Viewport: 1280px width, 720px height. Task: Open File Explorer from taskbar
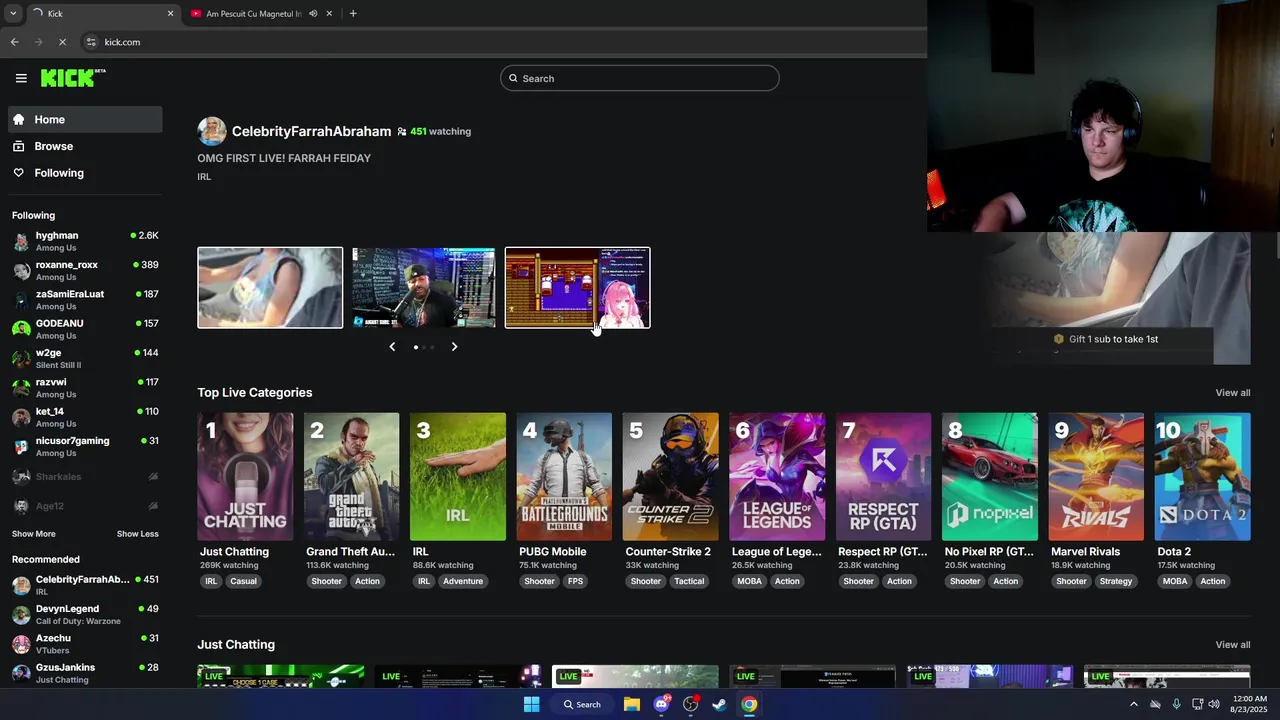632,704
